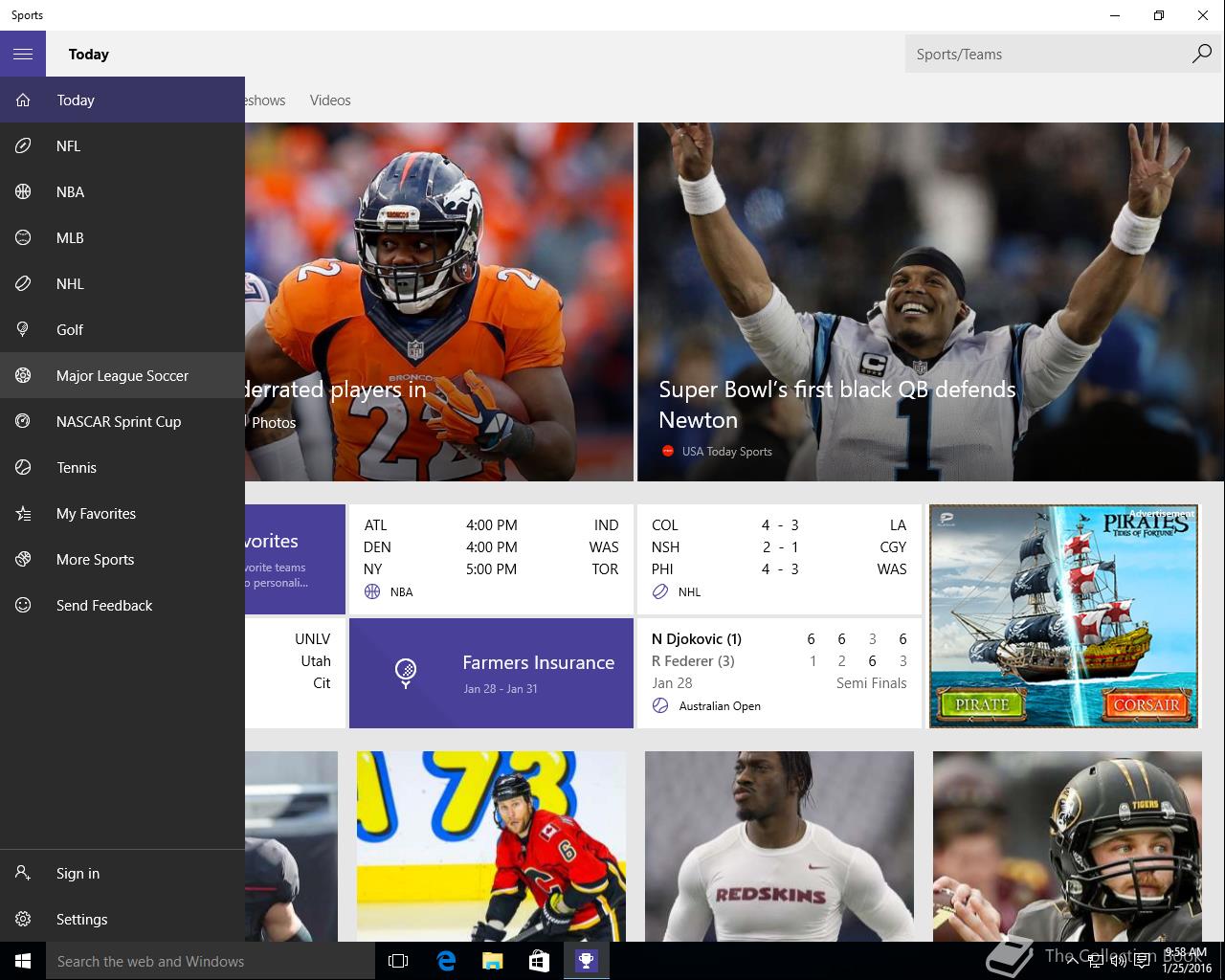Click the Settings gear icon
Screen dimensions: 1225x980
coord(23,919)
